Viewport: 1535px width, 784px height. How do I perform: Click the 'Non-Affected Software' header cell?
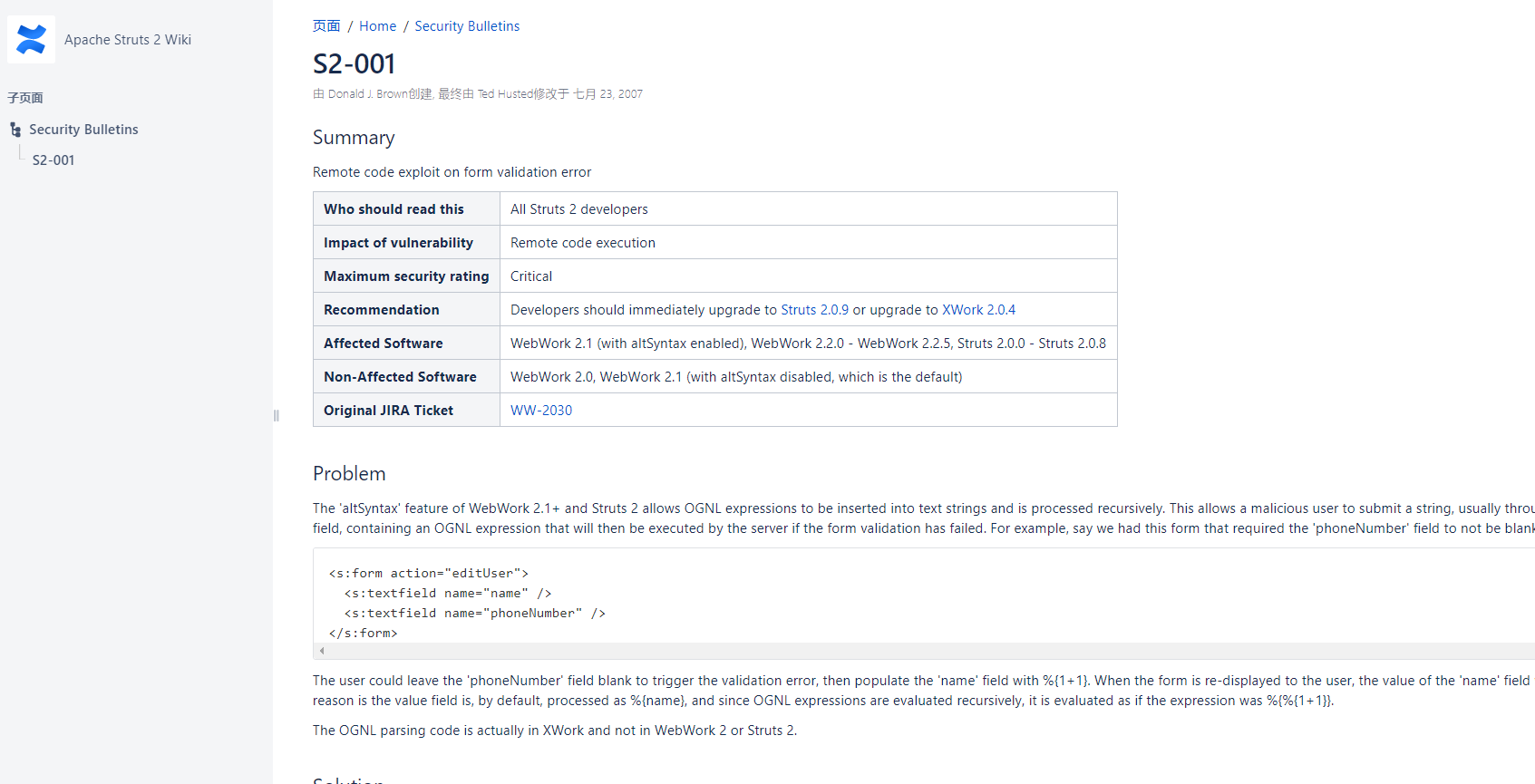tap(407, 376)
